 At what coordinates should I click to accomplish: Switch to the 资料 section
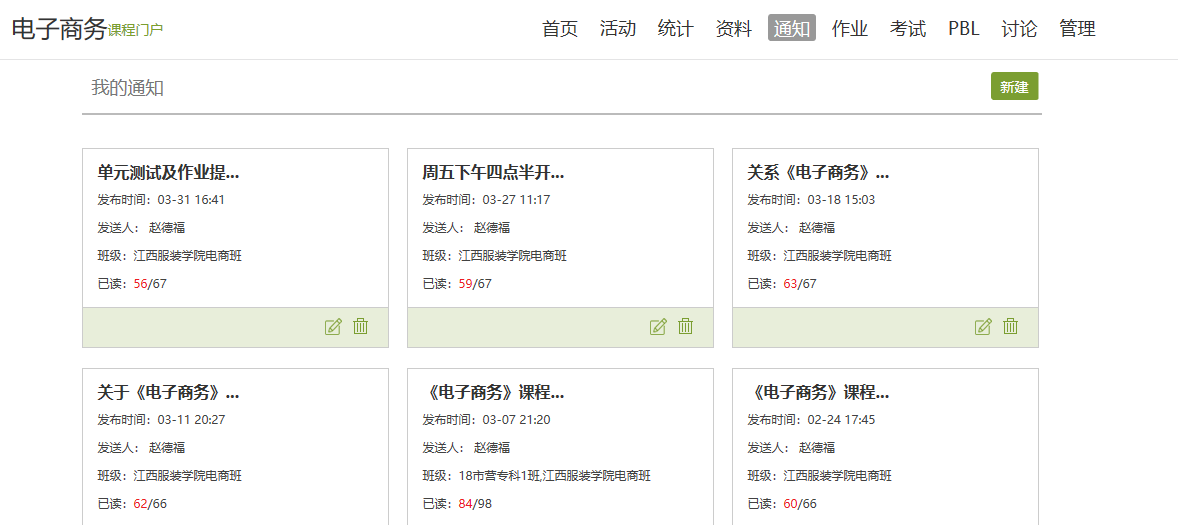tap(734, 29)
